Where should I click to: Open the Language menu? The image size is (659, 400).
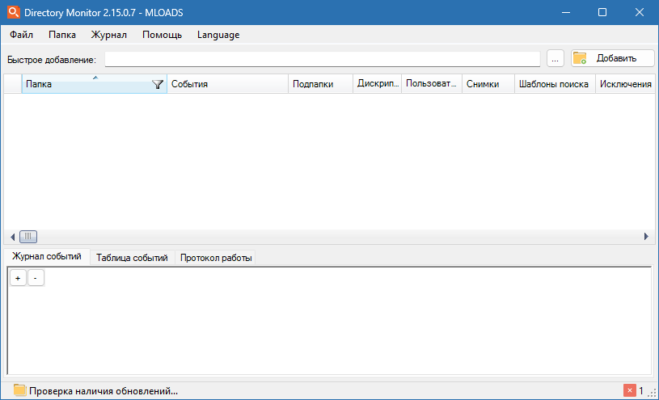(218, 35)
